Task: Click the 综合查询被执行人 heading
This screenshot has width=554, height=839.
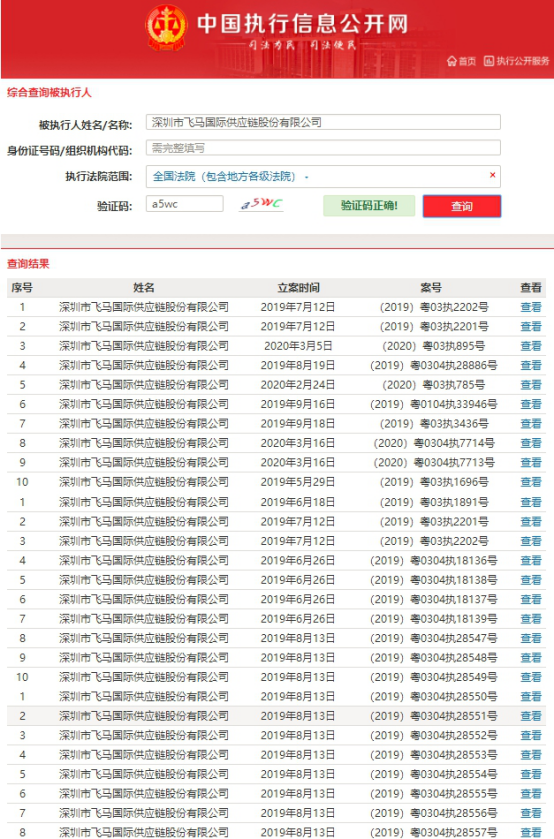Action: 49,93
